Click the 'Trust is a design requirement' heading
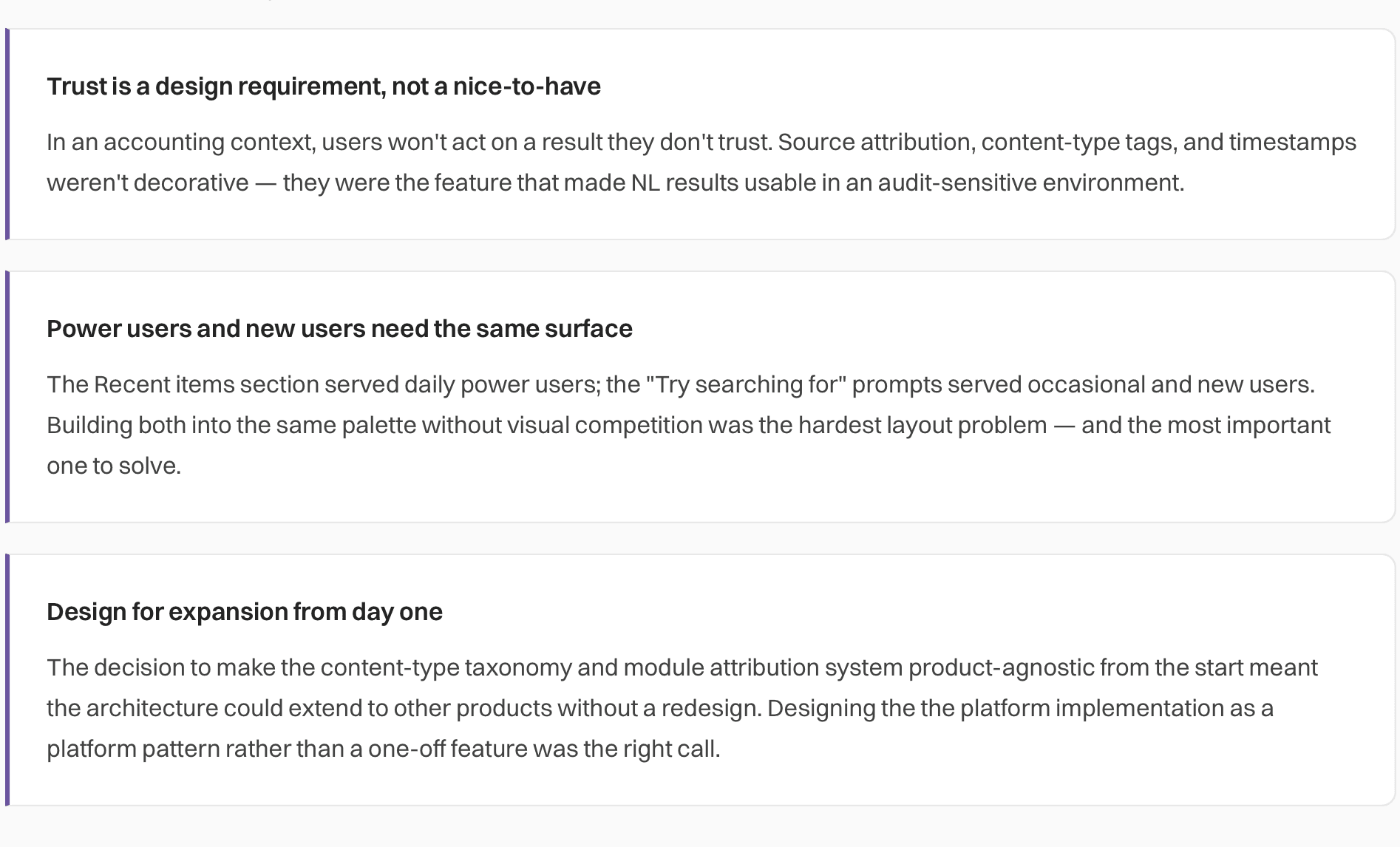This screenshot has height=847, width=1400. pos(324,86)
